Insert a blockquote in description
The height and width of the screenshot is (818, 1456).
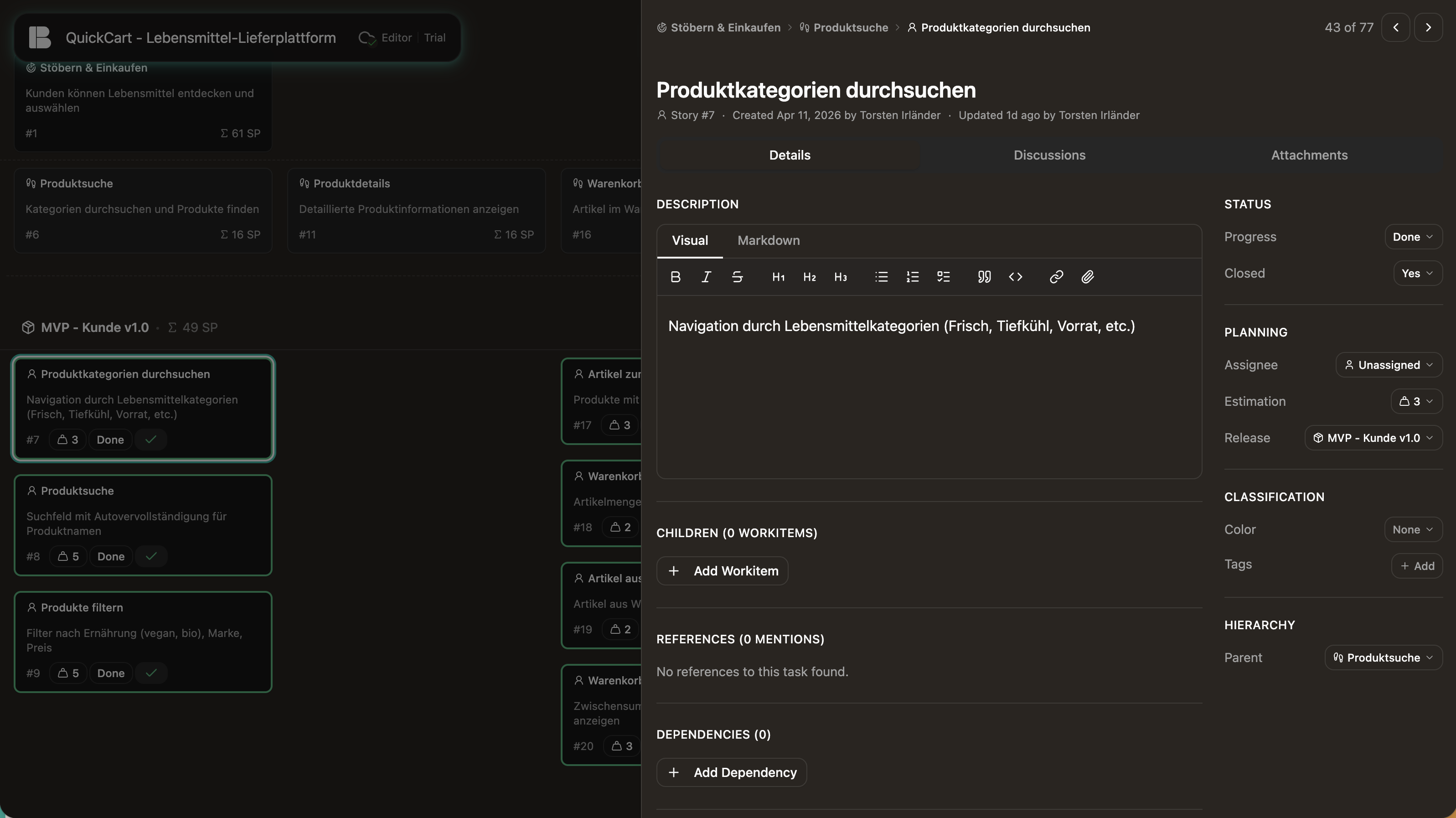pyautogui.click(x=984, y=277)
